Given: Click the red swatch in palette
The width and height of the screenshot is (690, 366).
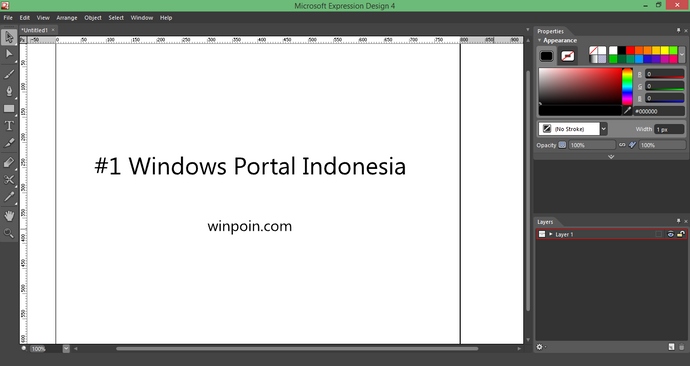Looking at the screenshot, I should (x=630, y=50).
